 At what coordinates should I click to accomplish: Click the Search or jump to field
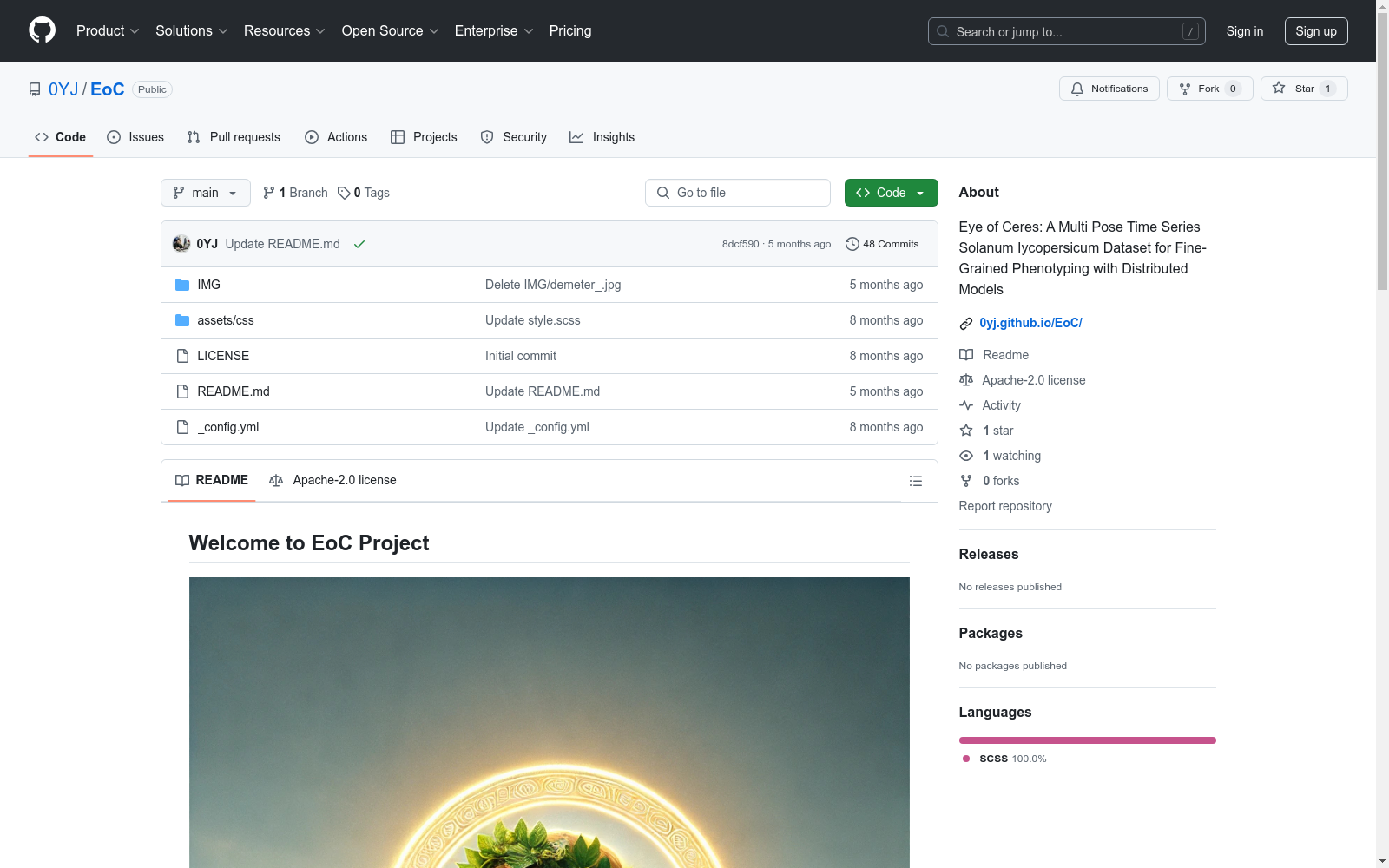click(1067, 31)
